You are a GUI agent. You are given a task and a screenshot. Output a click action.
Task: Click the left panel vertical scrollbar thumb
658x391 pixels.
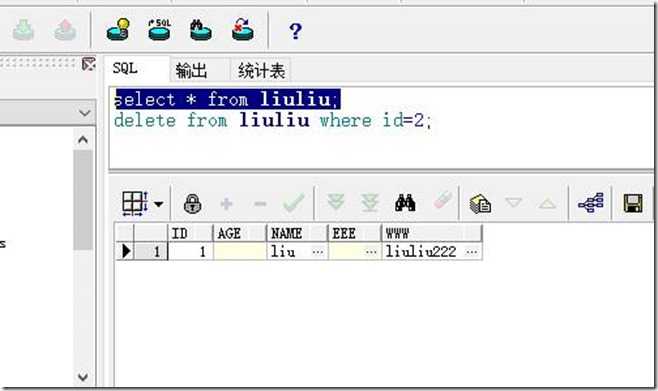(x=83, y=200)
